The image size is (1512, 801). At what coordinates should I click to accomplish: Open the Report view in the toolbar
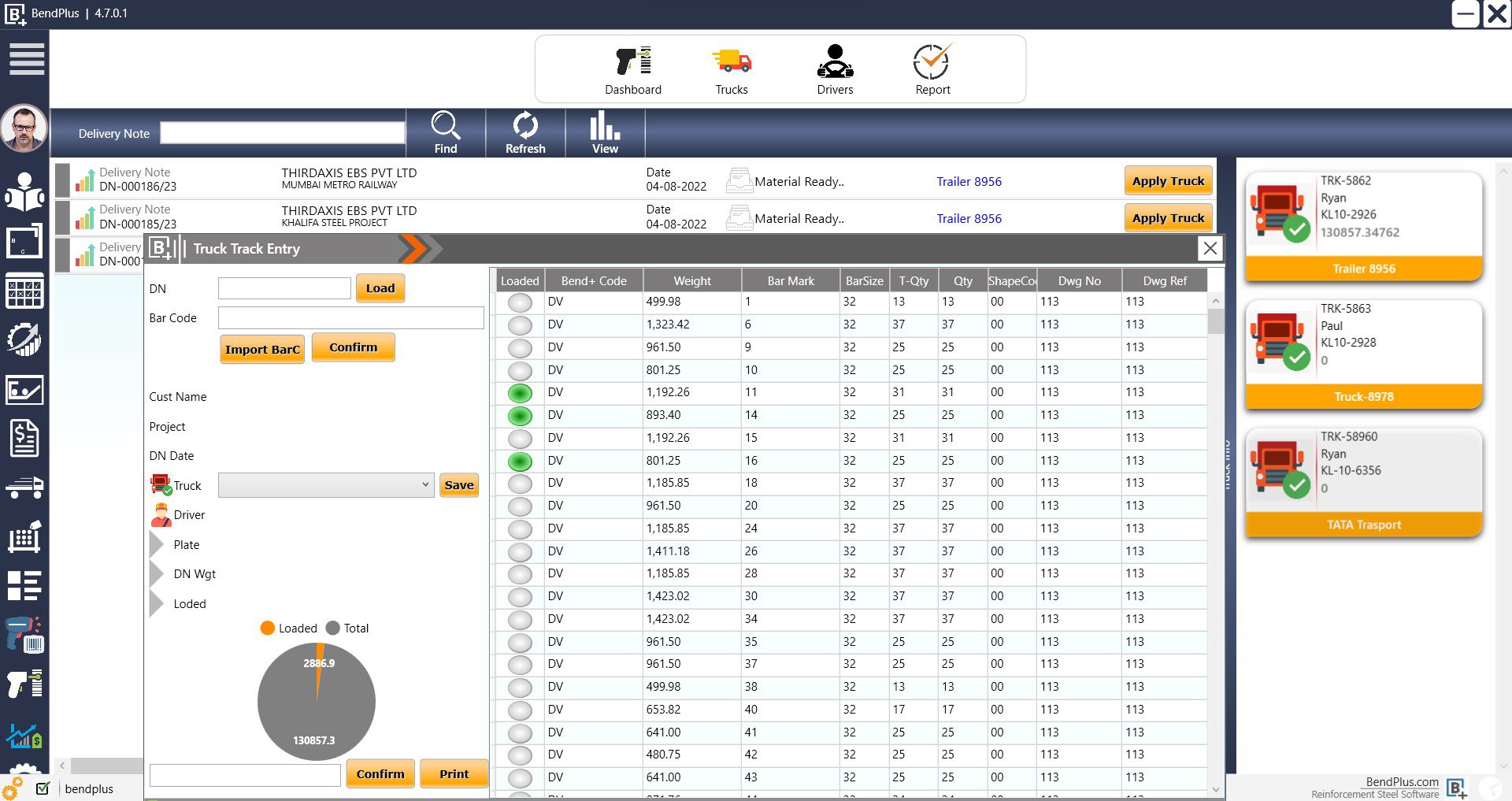tap(933, 69)
